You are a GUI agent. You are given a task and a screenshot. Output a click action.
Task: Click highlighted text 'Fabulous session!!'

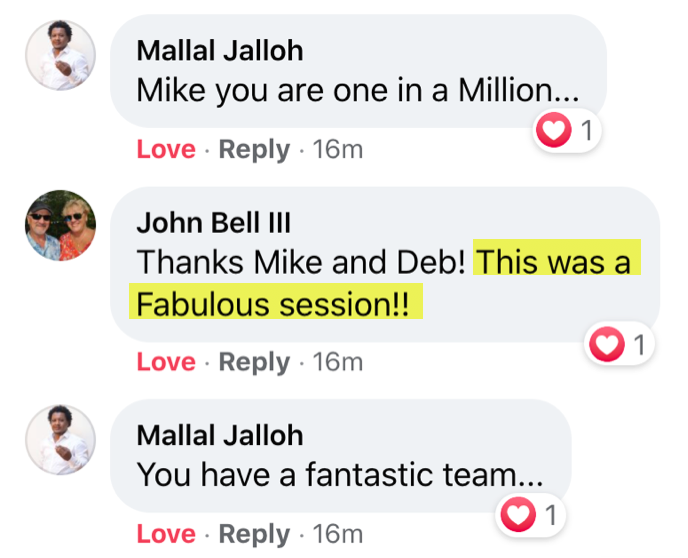272,304
